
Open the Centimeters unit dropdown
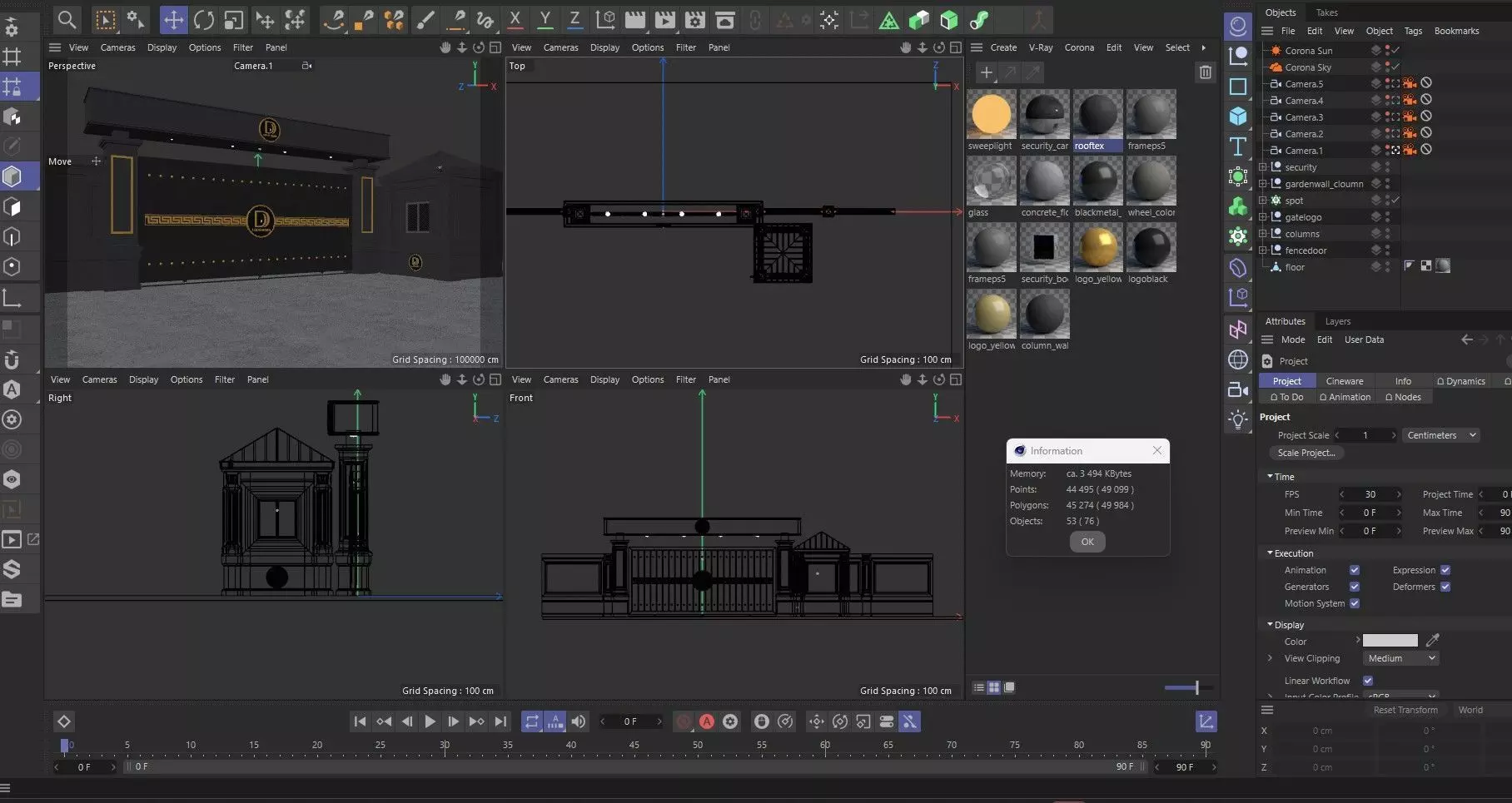coord(1441,435)
